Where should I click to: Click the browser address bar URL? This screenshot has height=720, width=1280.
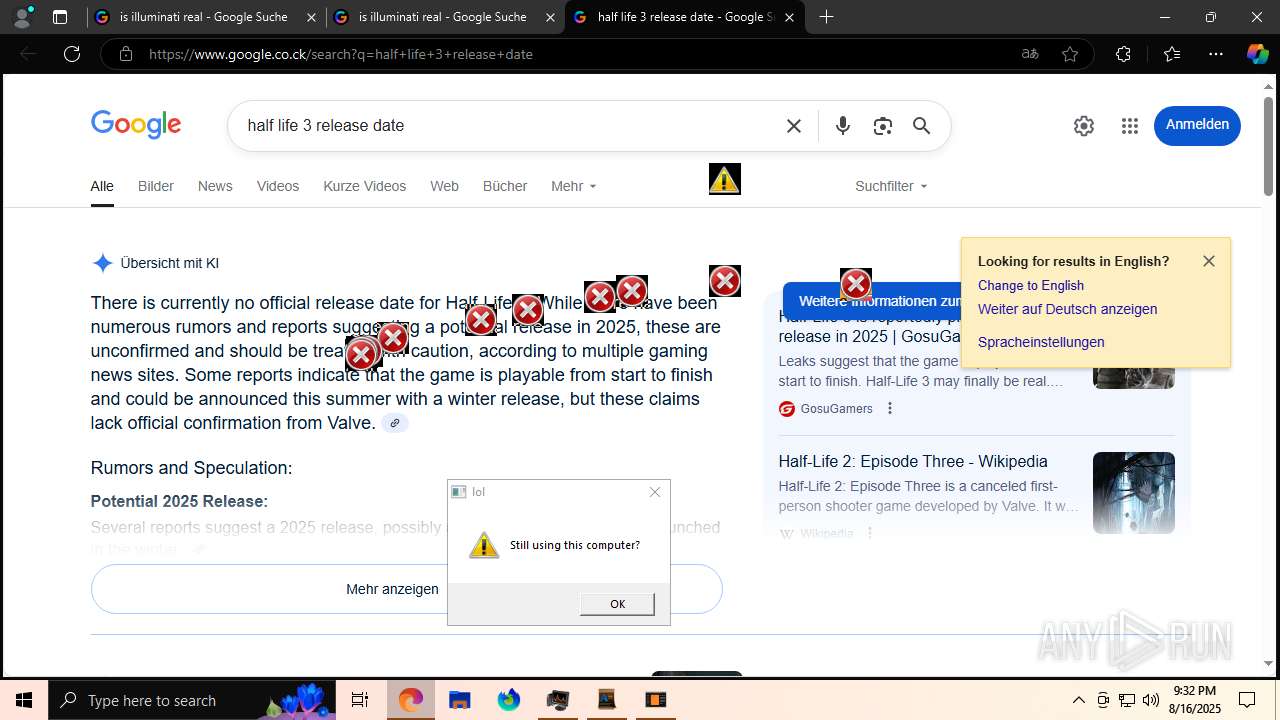pyautogui.click(x=340, y=54)
